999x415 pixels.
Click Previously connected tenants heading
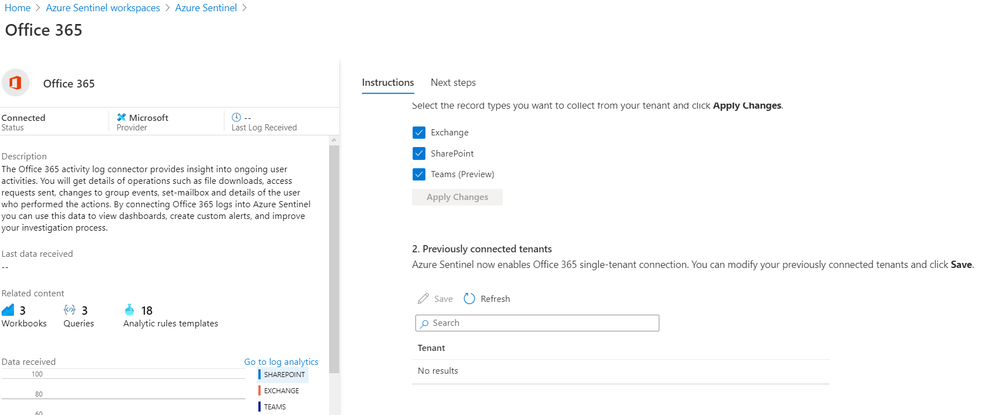pos(481,249)
